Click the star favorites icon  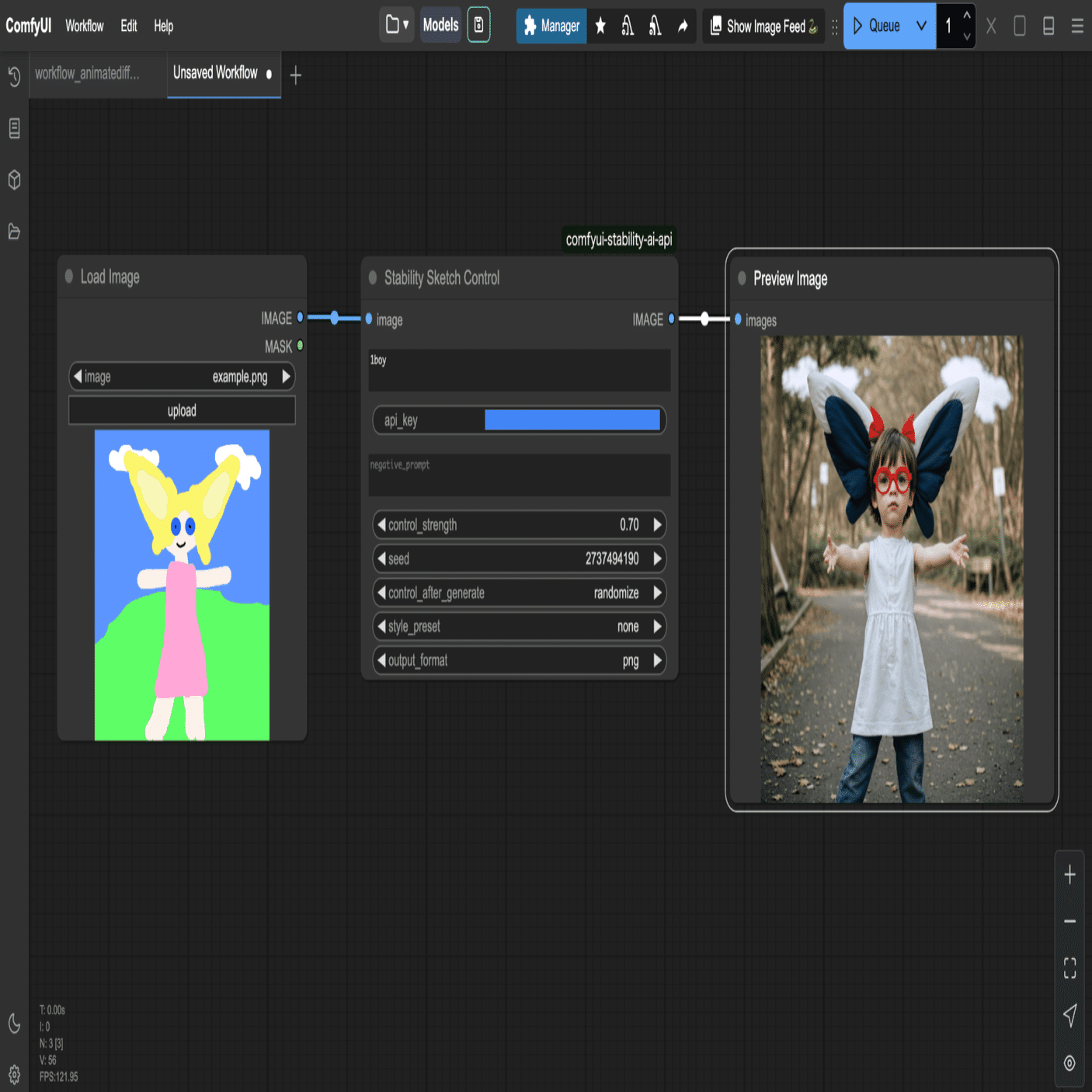(x=600, y=26)
